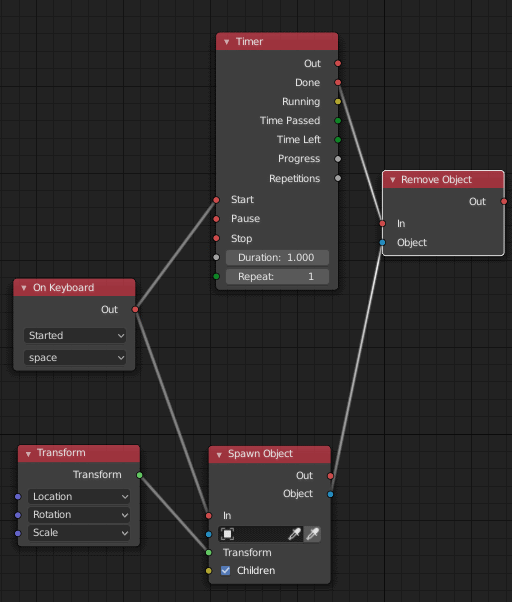Click the Spawn Object In socket

coord(208,516)
